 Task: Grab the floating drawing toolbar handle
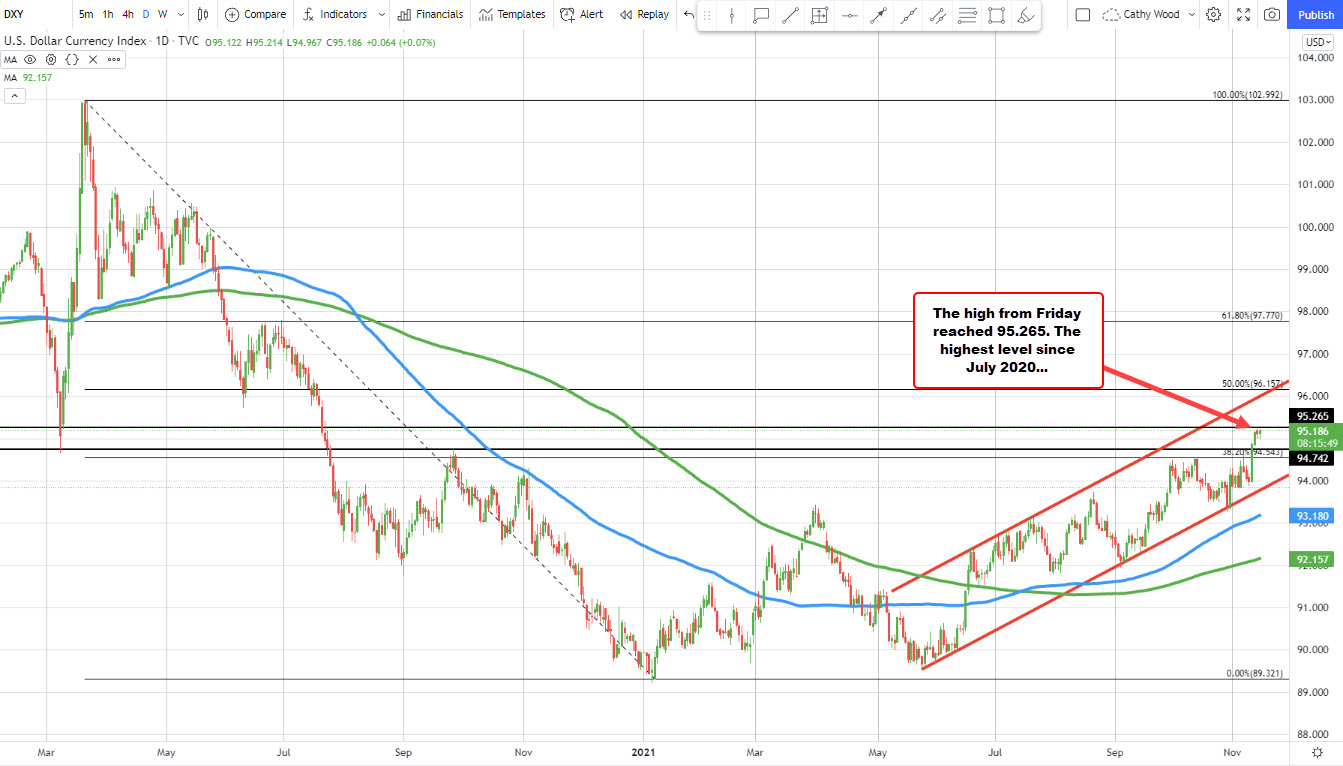click(x=707, y=15)
